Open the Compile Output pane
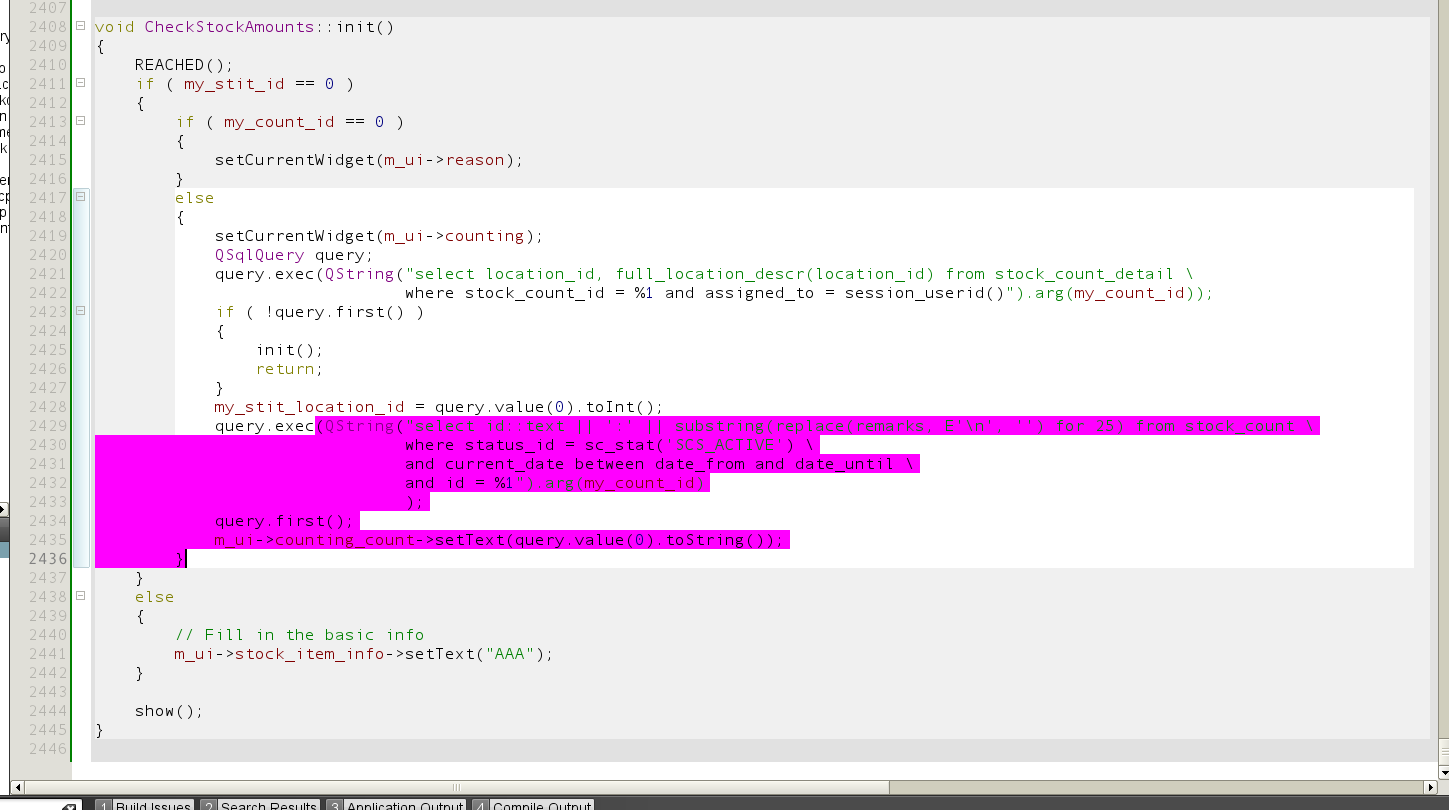 point(532,805)
